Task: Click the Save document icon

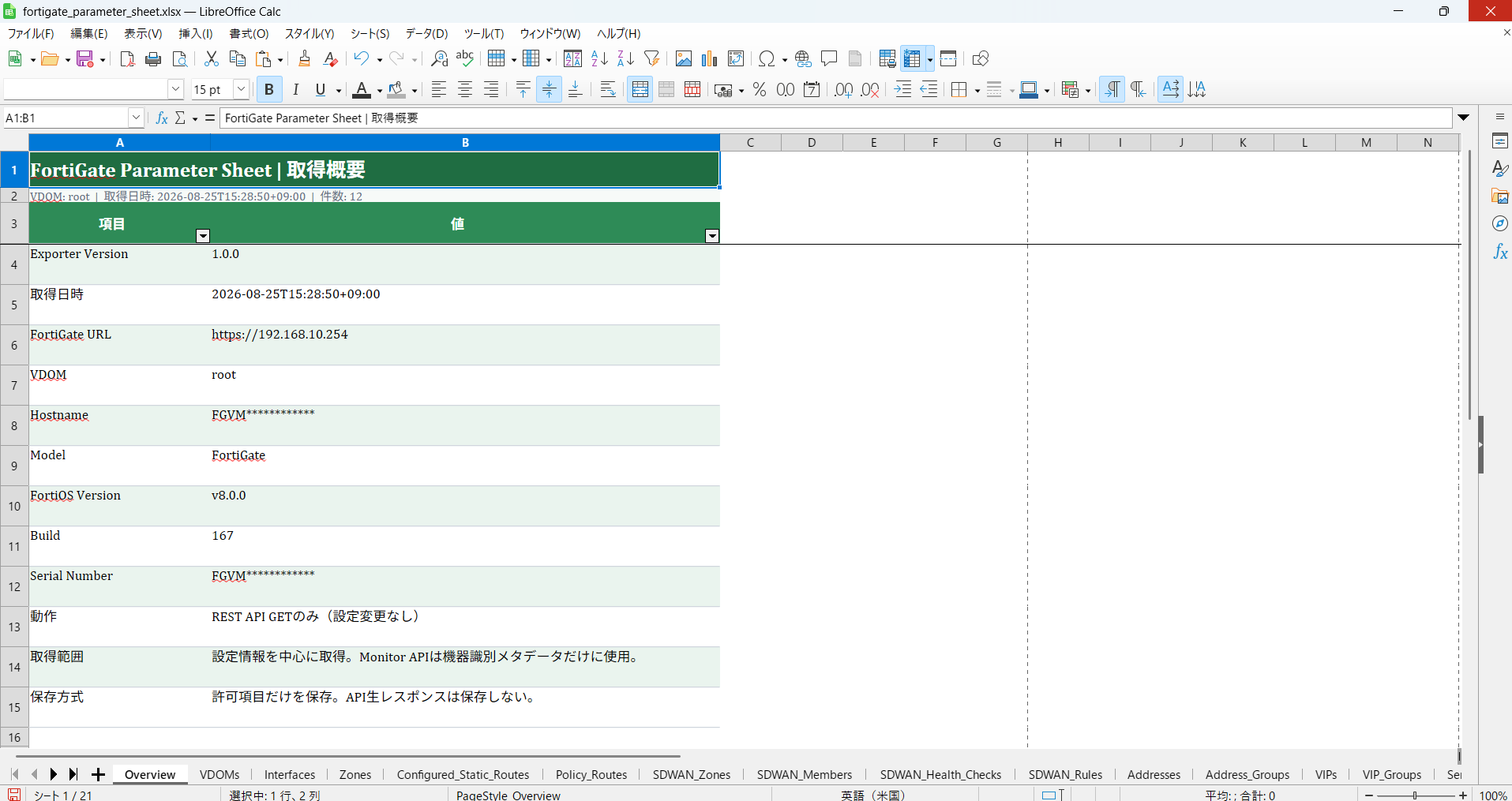Action: coord(85,59)
